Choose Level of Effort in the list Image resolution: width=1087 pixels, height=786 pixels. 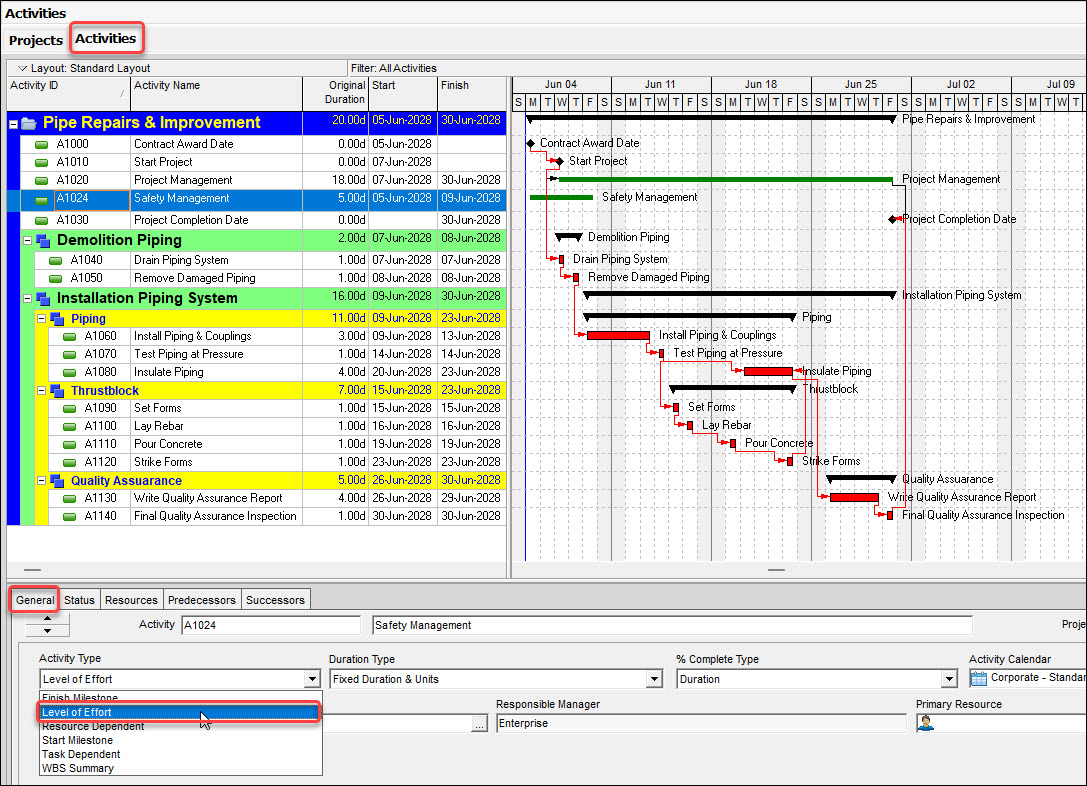(x=180, y=713)
